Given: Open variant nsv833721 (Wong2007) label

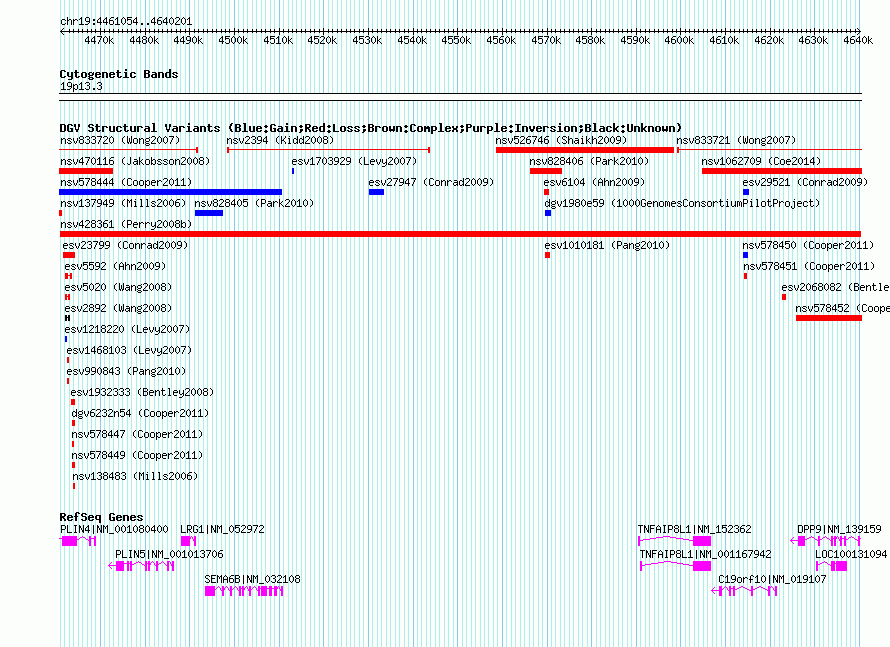Looking at the screenshot, I should 736,140.
